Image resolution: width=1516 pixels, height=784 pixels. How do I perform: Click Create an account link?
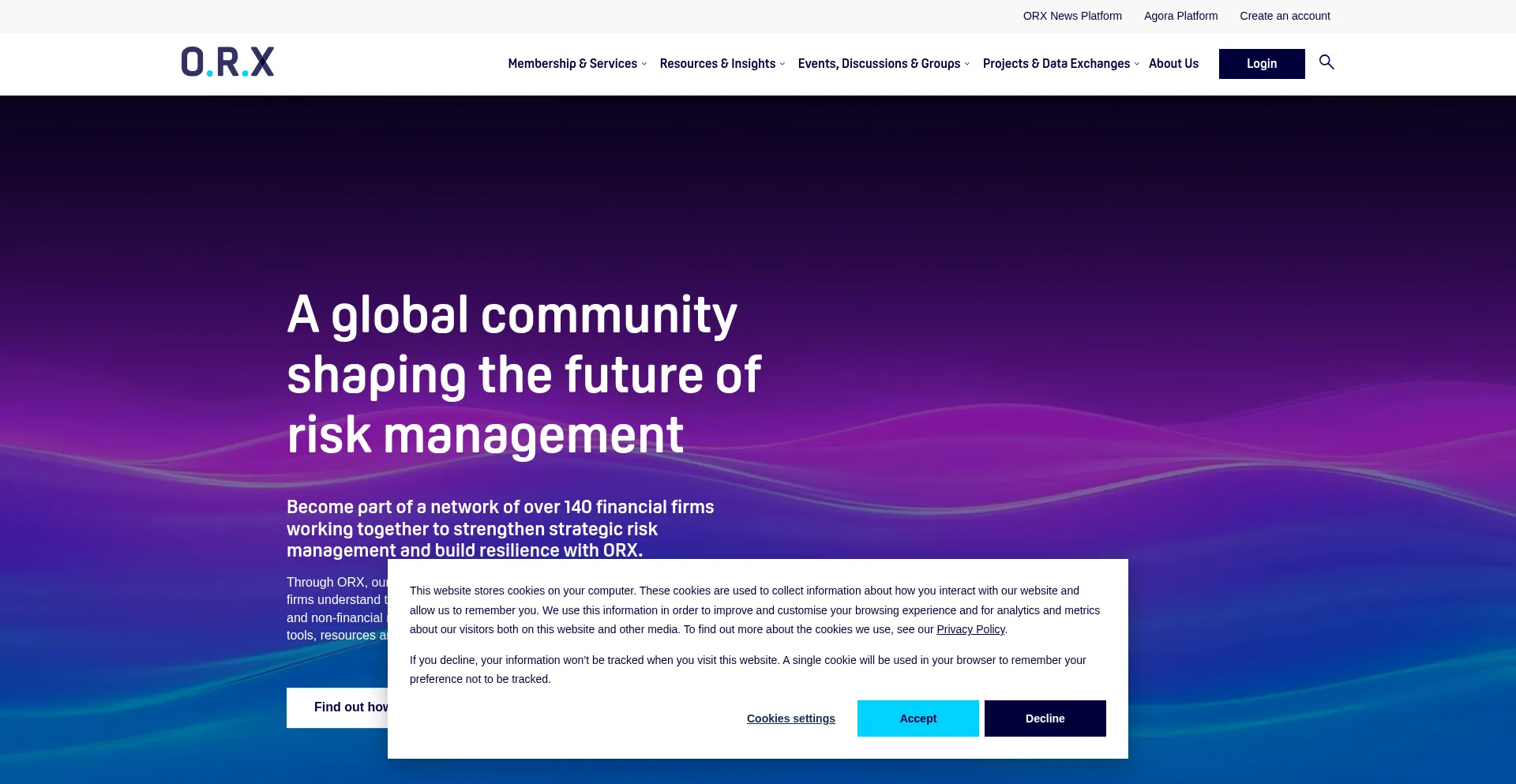(x=1285, y=16)
